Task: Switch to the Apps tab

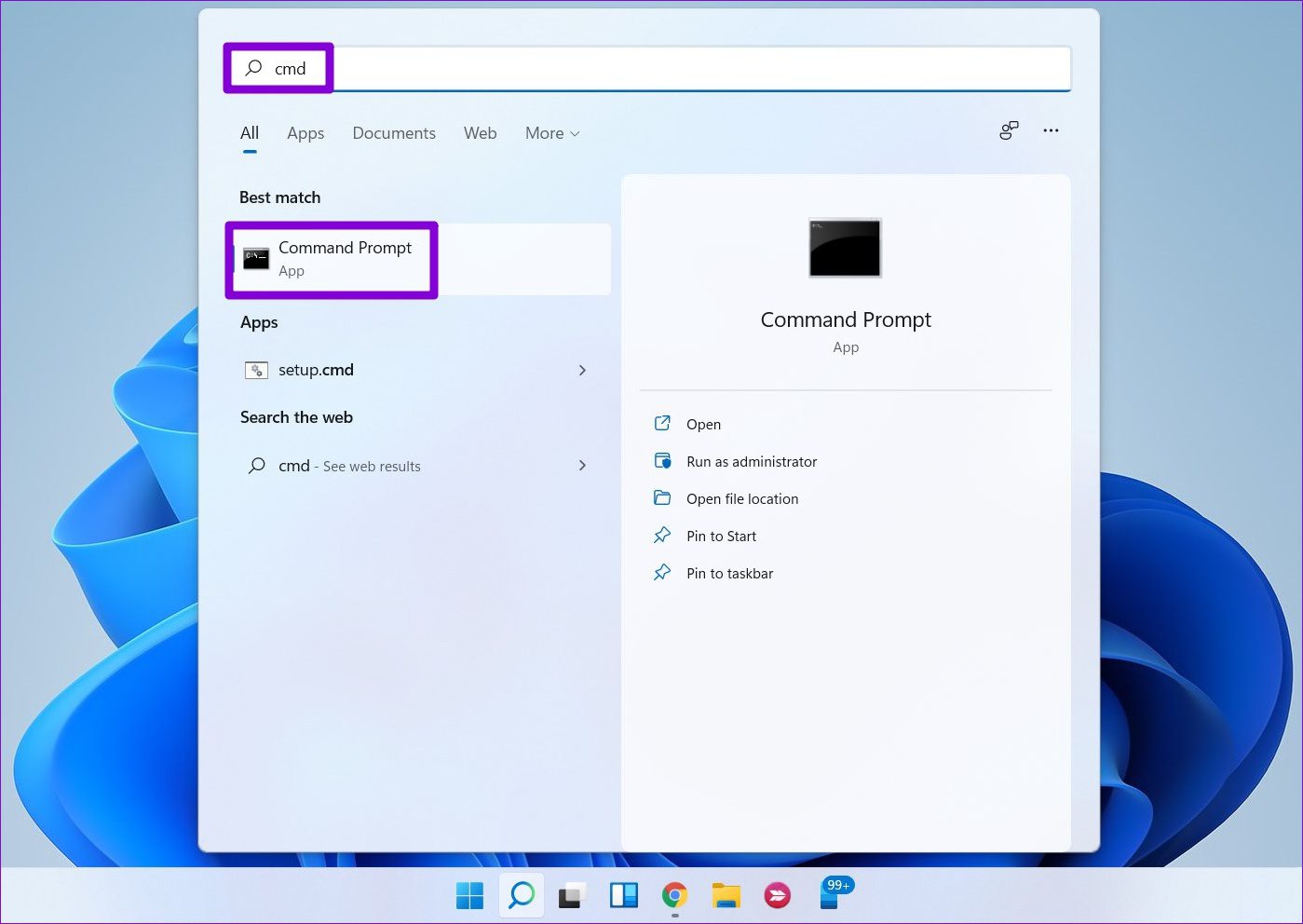Action: point(305,133)
